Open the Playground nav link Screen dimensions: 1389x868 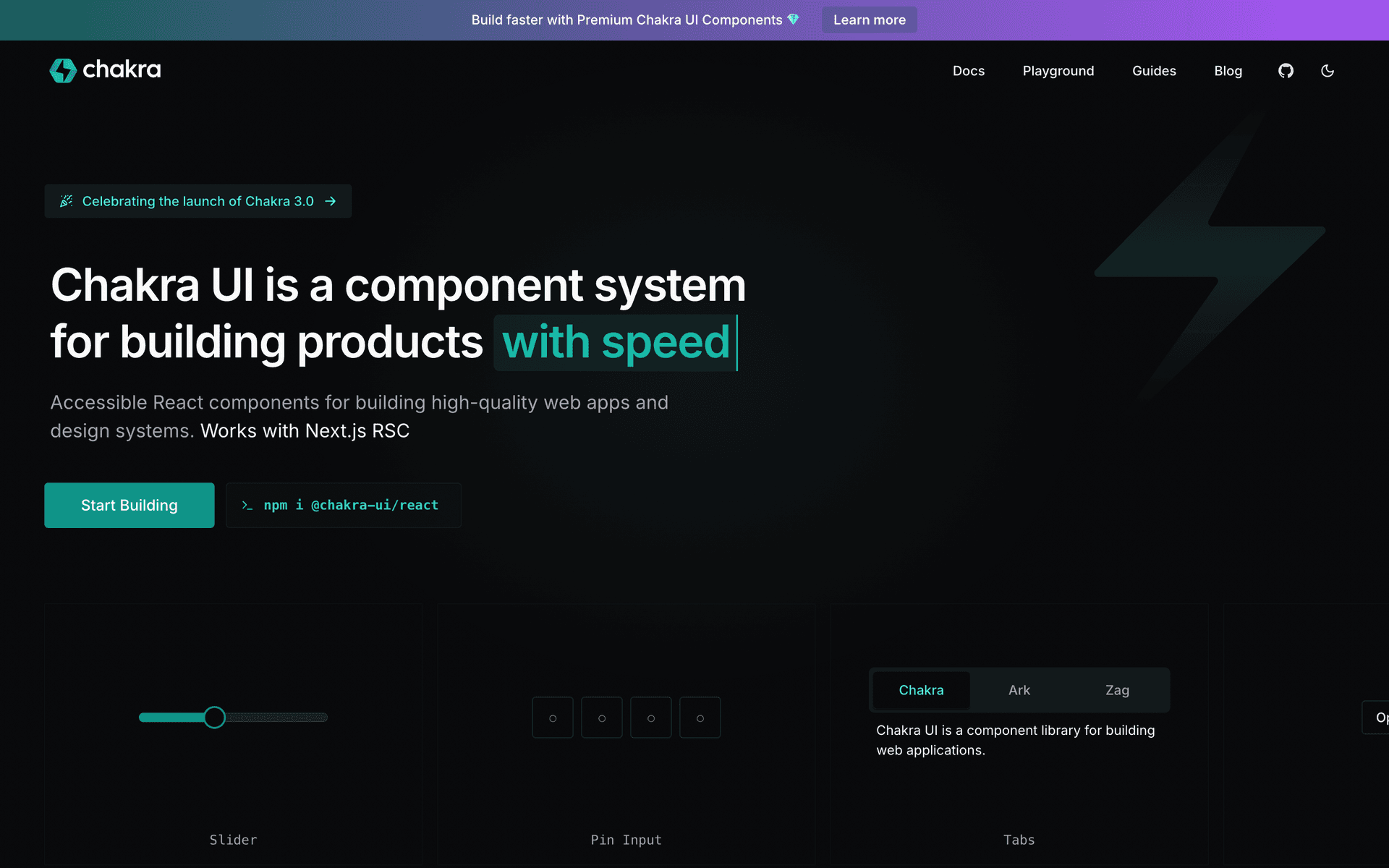point(1058,71)
